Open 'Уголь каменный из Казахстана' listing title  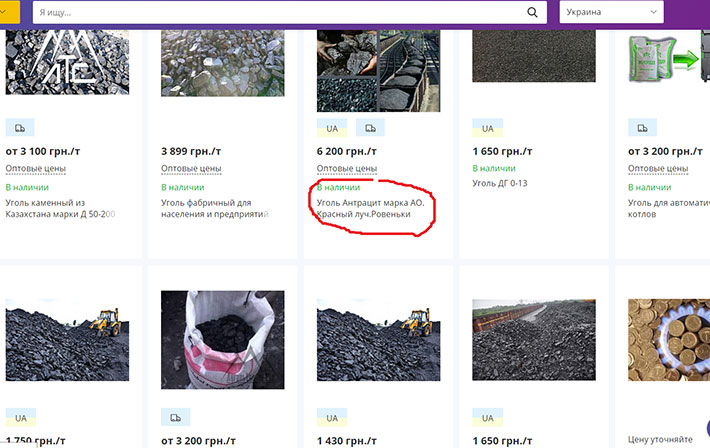60,208
